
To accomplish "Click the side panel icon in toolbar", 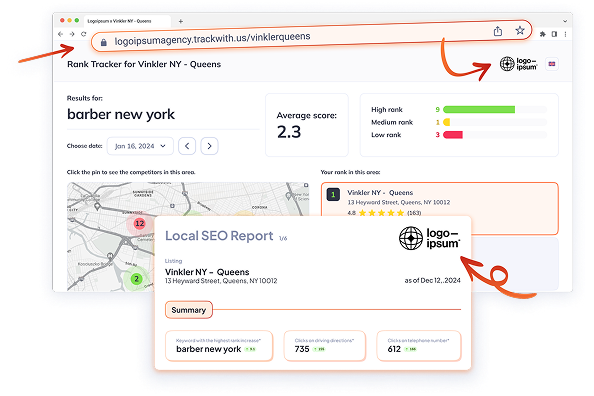I will click(554, 34).
